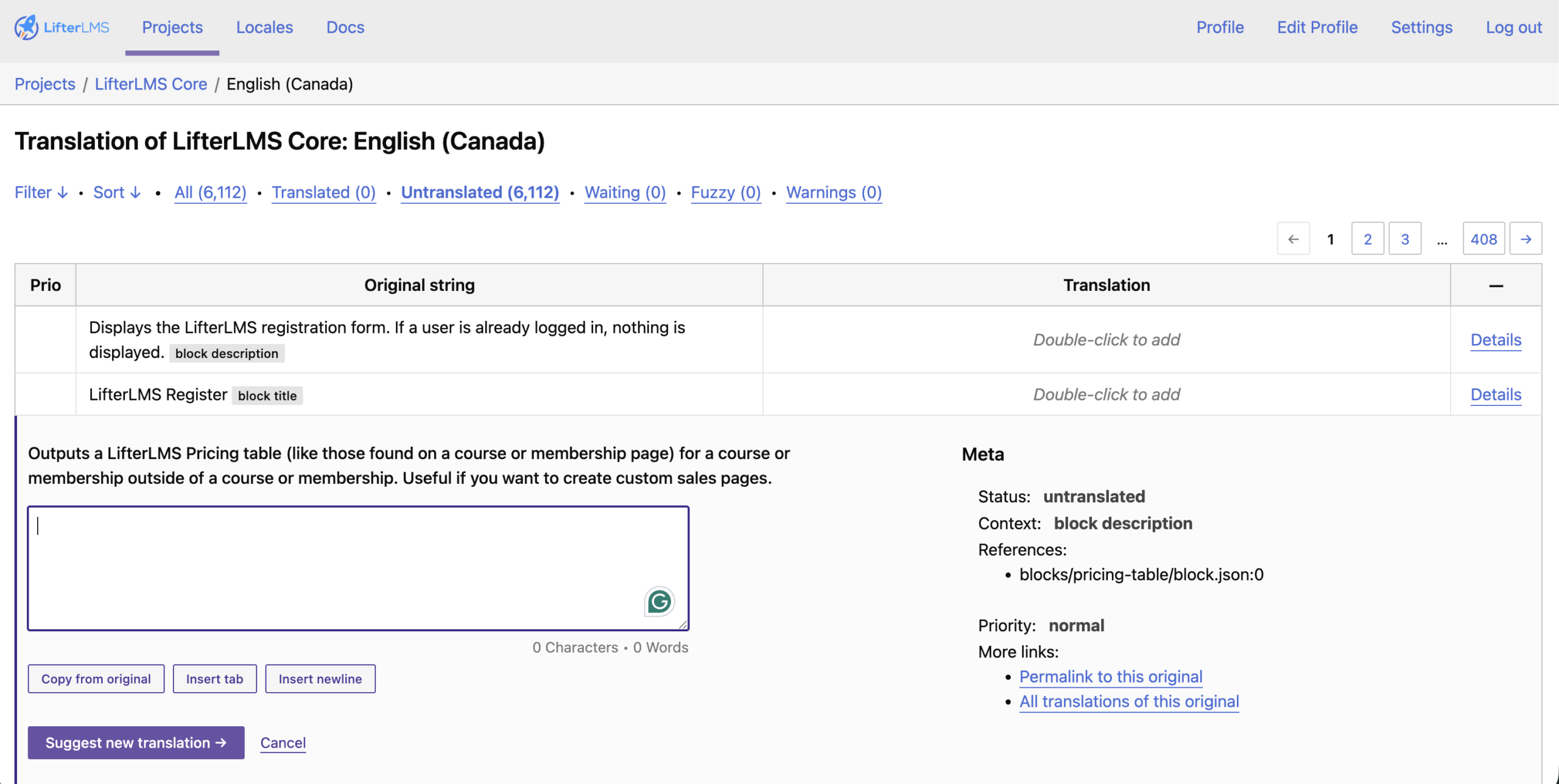Click Copy from original button
Viewport: 1559px width, 784px height.
96,679
